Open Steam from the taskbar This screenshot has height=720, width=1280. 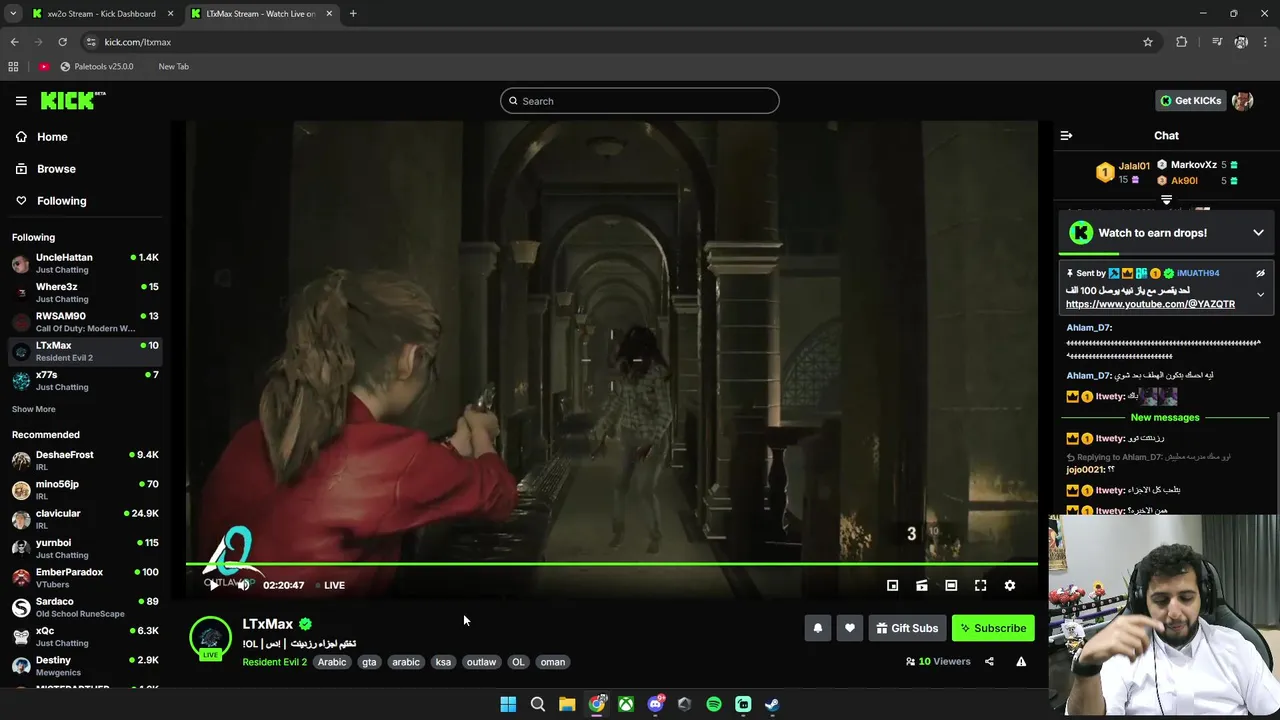(x=772, y=704)
